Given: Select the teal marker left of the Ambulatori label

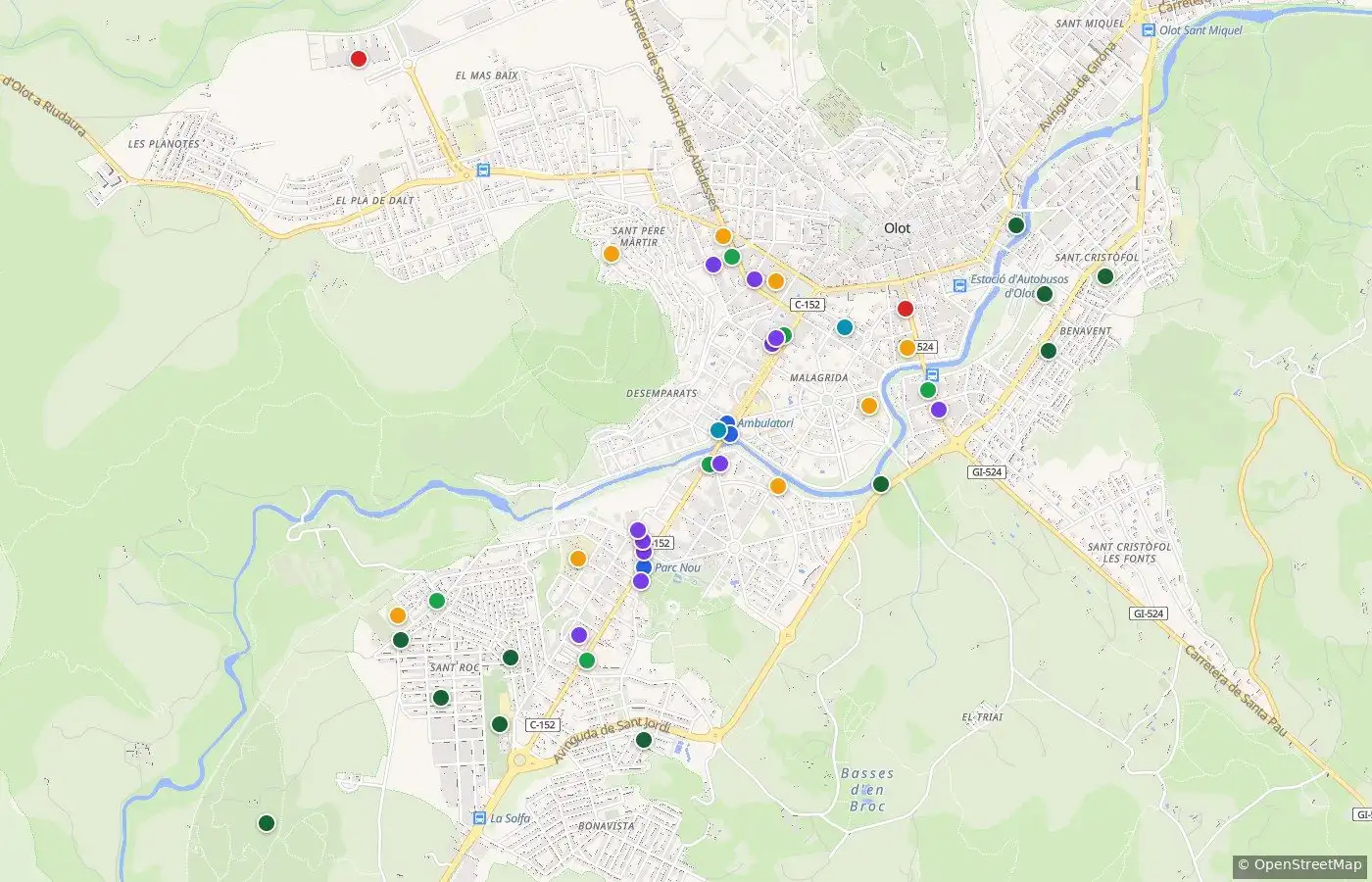Looking at the screenshot, I should 718,430.
